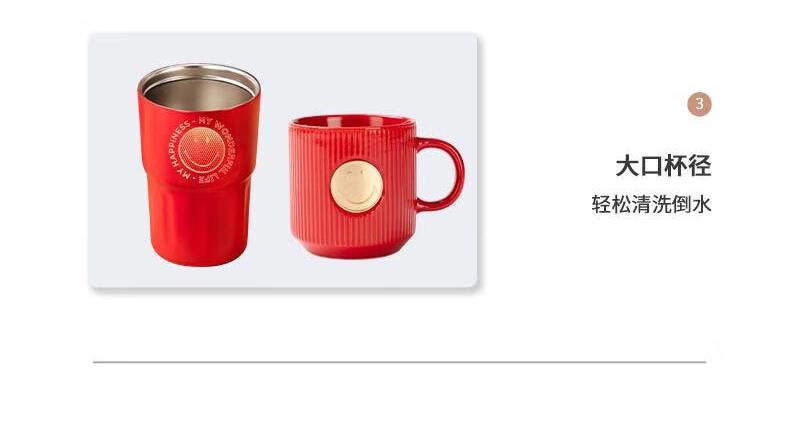This screenshot has height=433, width=790.
Task: Click the circled number 3 badge
Action: [699, 104]
